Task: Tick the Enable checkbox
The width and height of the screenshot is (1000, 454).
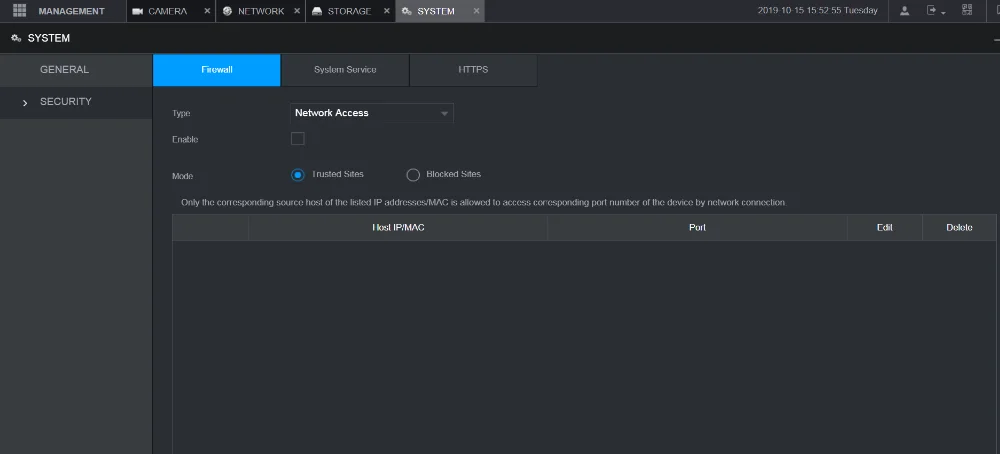Action: click(x=298, y=138)
